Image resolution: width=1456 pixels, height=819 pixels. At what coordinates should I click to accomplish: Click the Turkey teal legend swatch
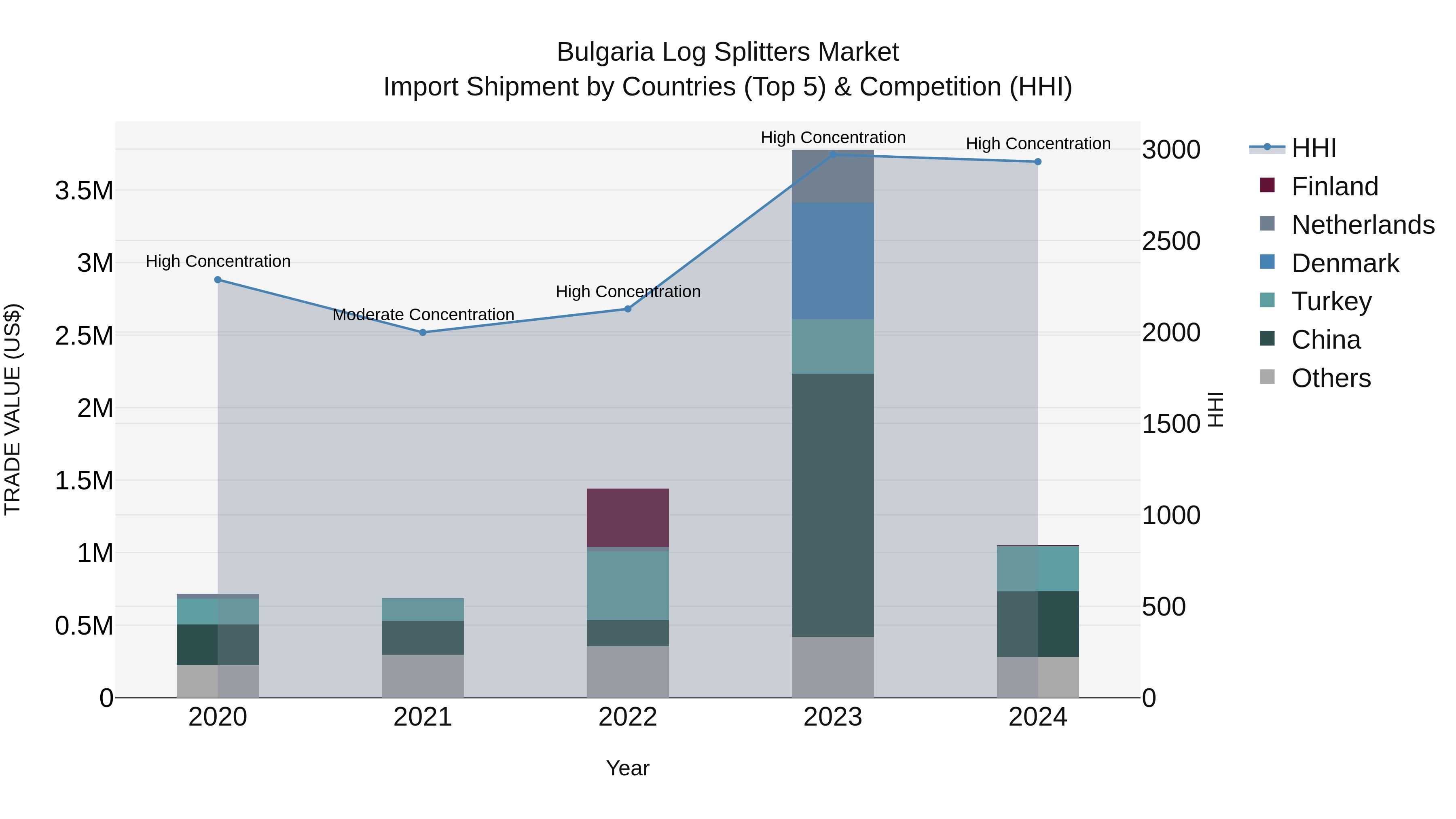click(1267, 300)
